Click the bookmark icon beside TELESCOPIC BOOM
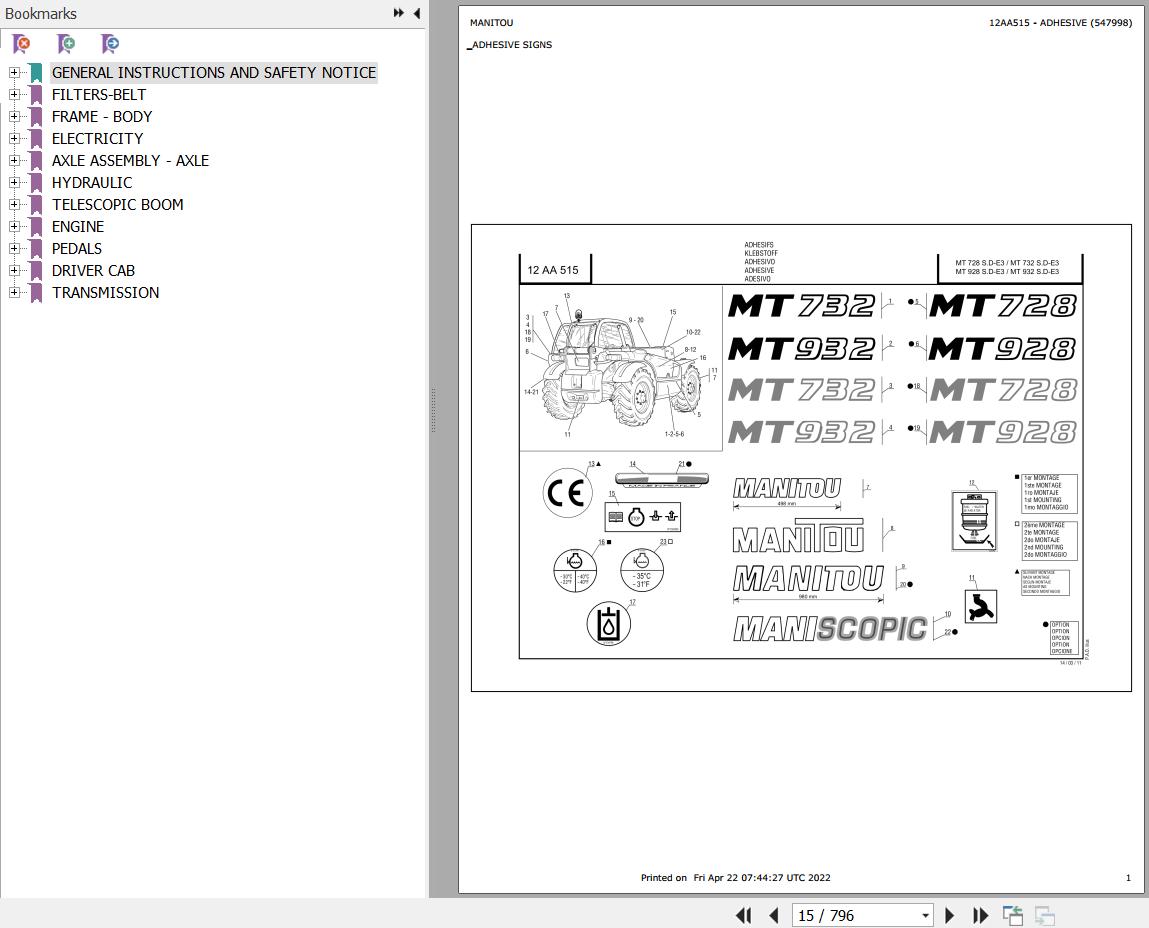Image resolution: width=1149 pixels, height=928 pixels. click(x=36, y=205)
